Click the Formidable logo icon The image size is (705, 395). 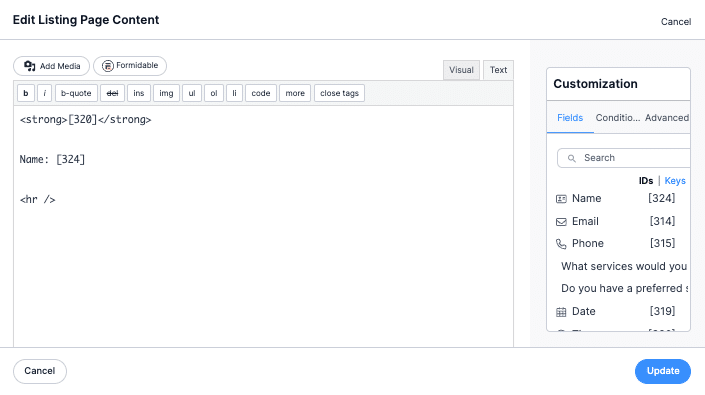click(107, 66)
